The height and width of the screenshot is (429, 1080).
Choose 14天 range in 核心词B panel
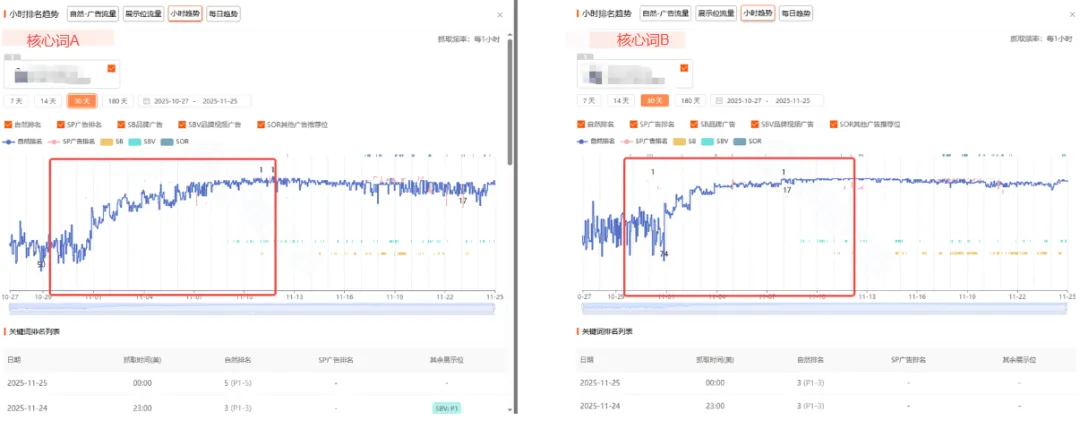click(x=621, y=101)
